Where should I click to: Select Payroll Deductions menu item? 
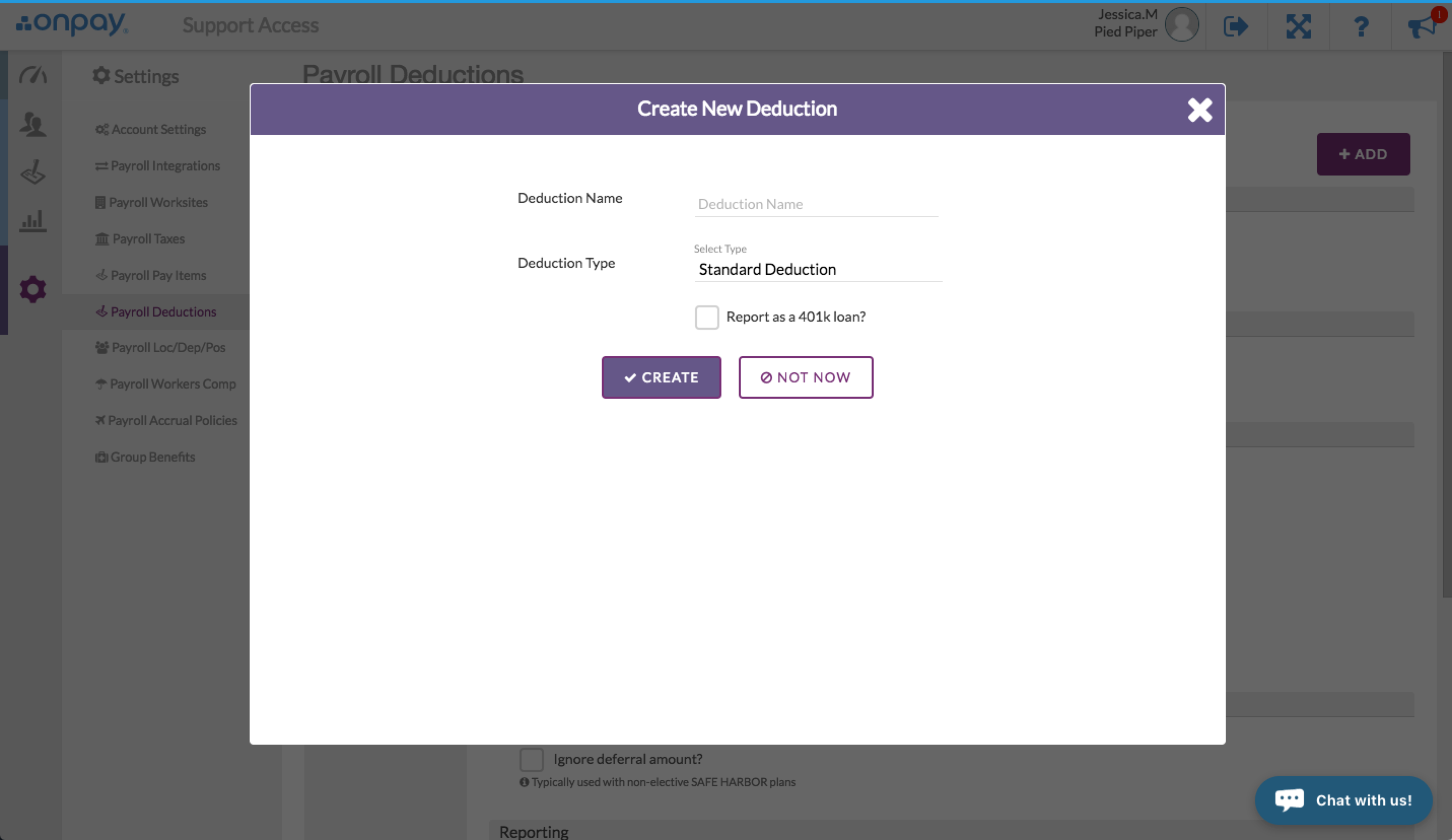(156, 311)
